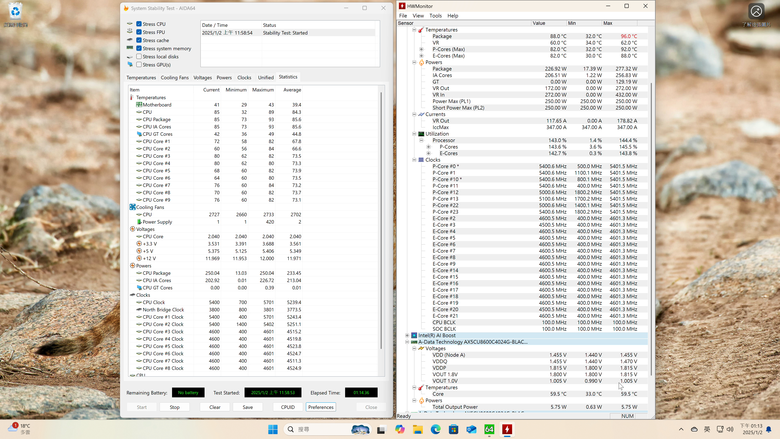Screen dimensions: 780x439
Task: Switch to the Unified tab
Action: (266, 78)
